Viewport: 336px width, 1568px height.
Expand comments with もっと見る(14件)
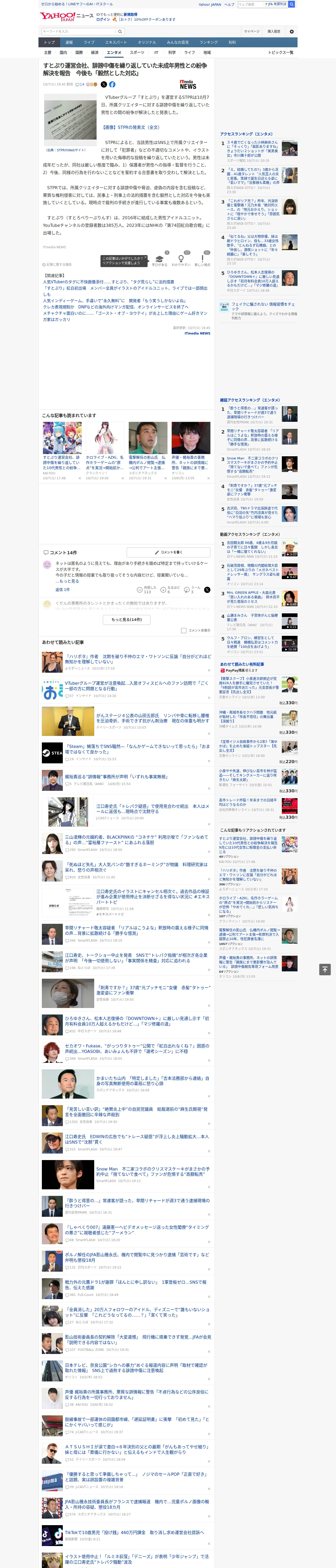point(127,620)
